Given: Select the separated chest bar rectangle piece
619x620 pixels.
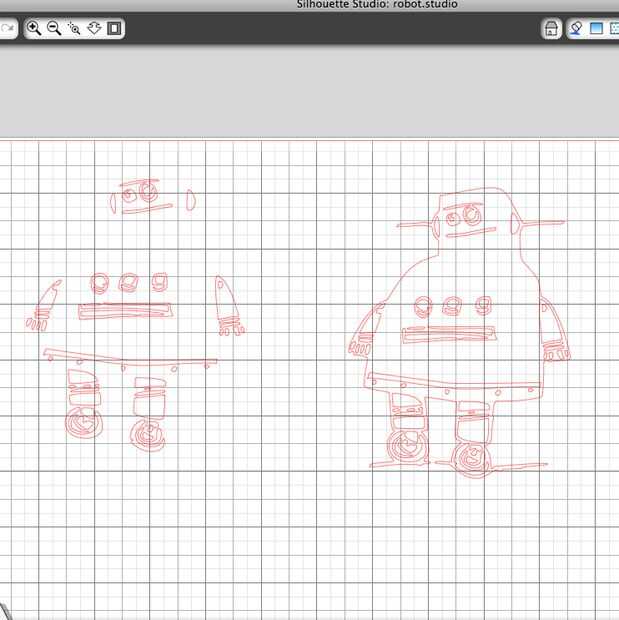Looking at the screenshot, I should click(x=125, y=311).
